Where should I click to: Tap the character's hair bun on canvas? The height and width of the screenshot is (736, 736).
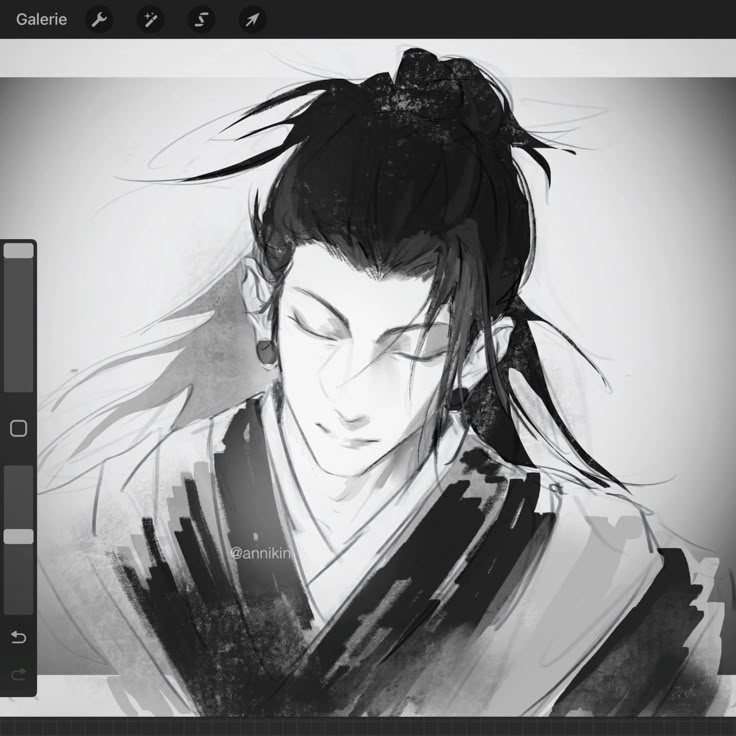click(x=440, y=85)
